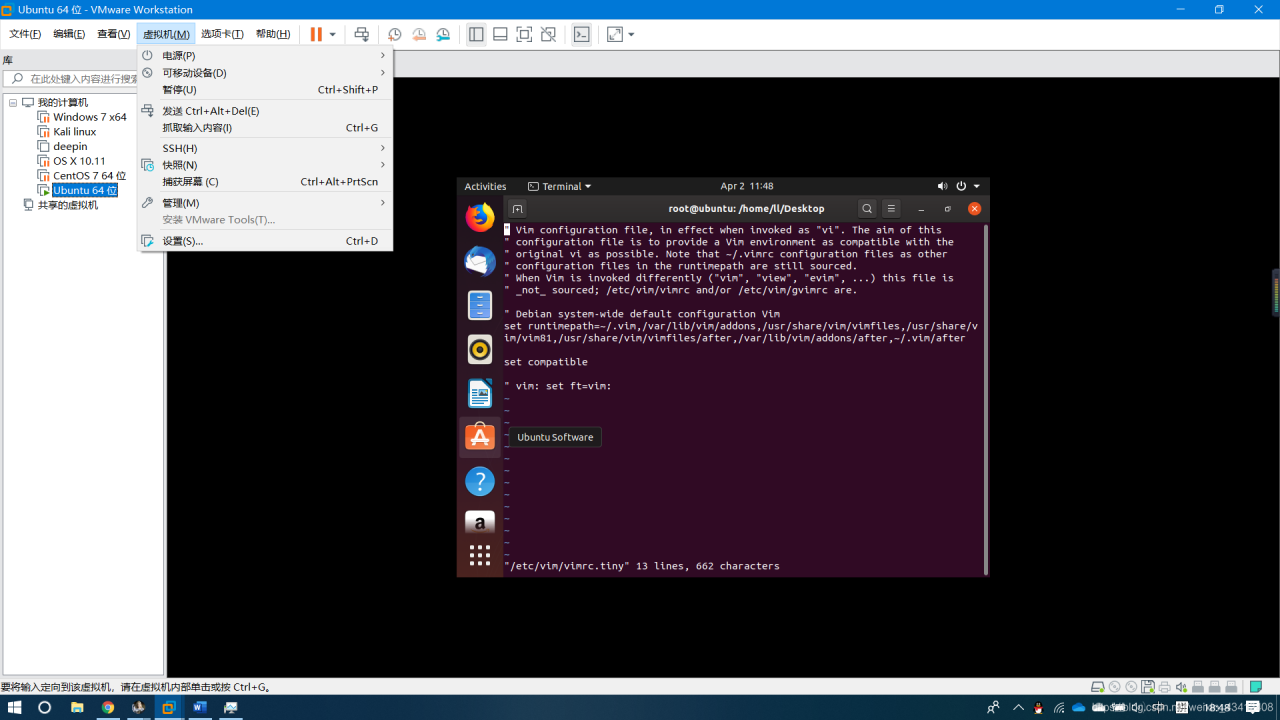Select Windows 7 x64 in the library
The height and width of the screenshot is (720, 1280).
coord(90,117)
